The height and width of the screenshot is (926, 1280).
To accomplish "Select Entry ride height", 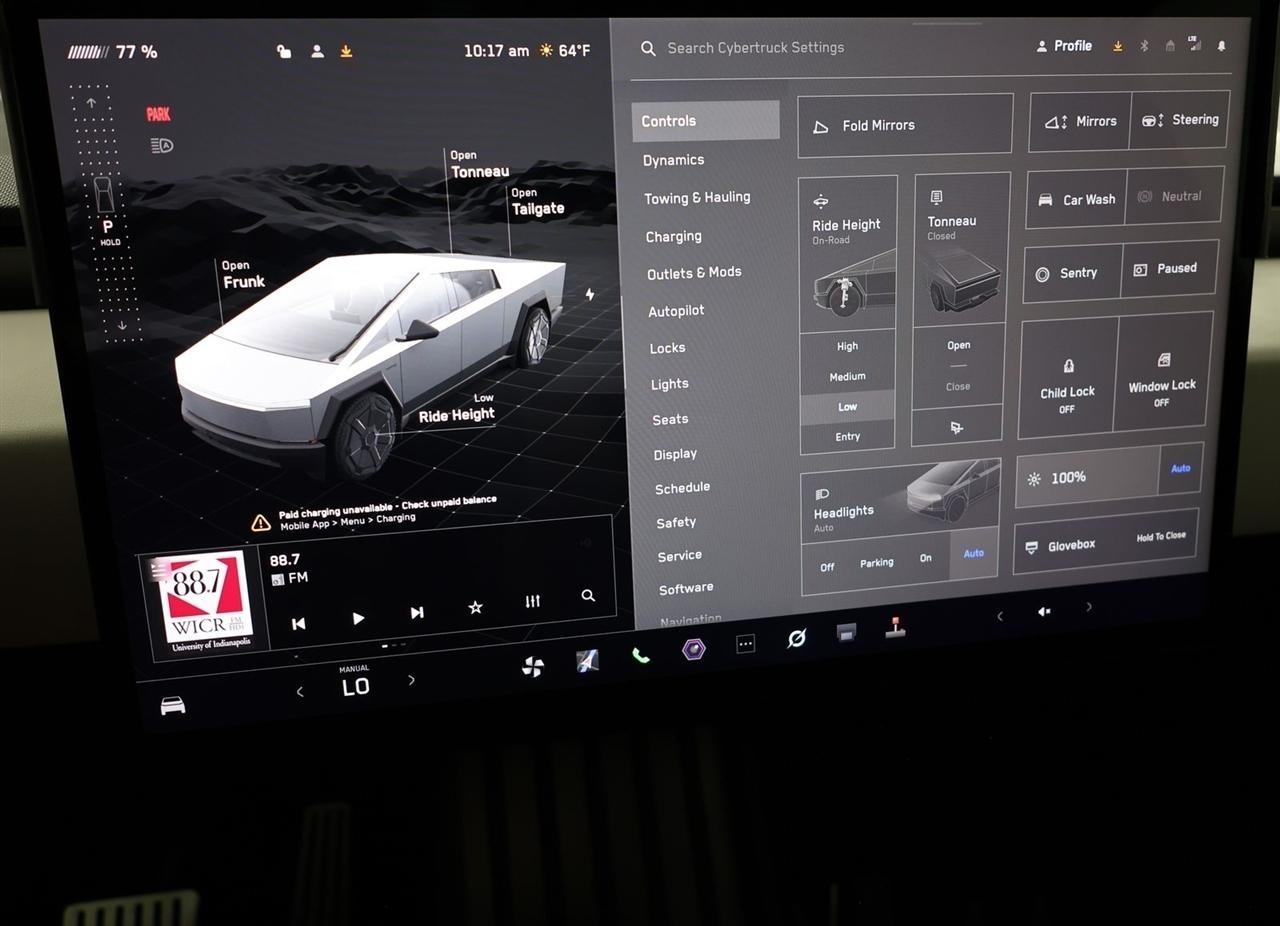I will coord(848,437).
